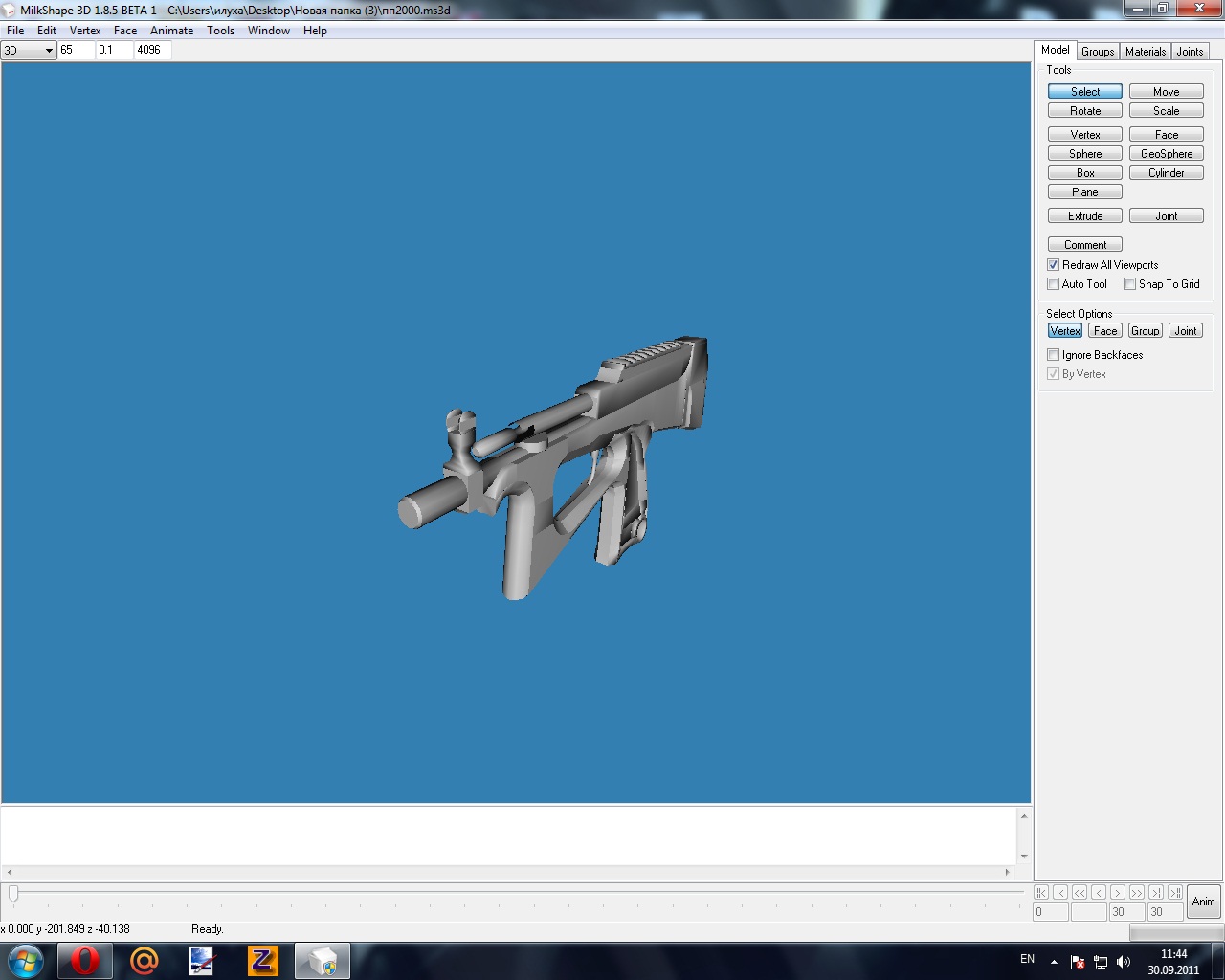Click the fast-forward double arrow button

[1137, 892]
